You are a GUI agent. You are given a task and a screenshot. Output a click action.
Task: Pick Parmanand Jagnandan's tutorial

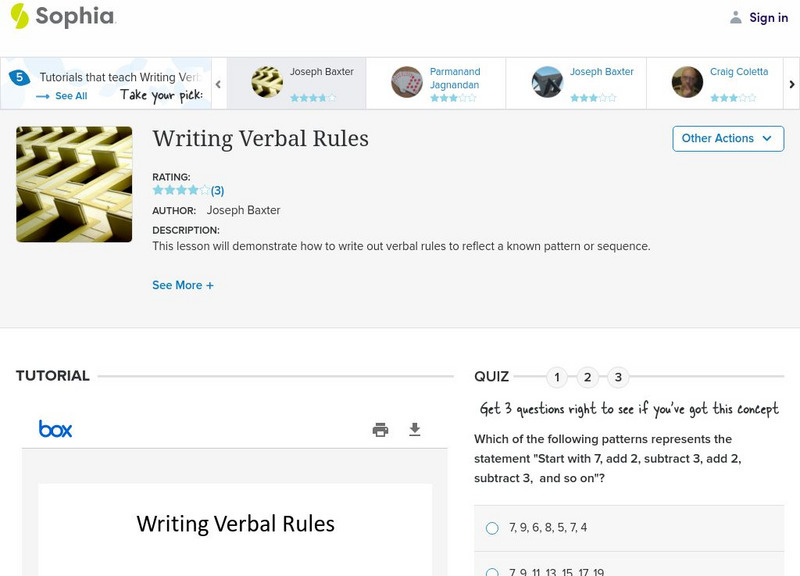point(407,82)
